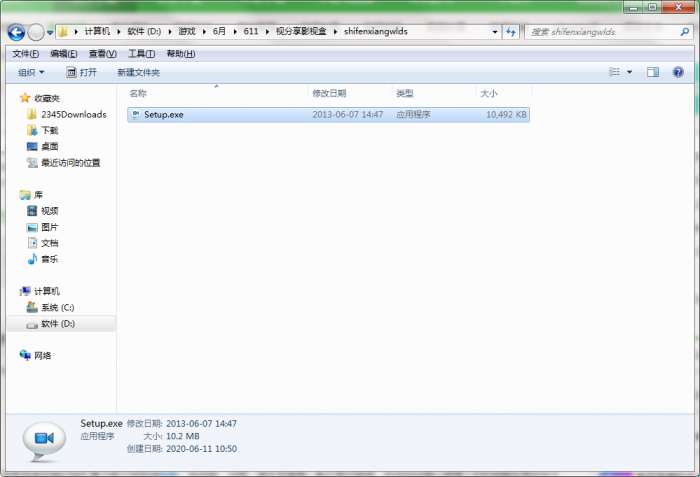This screenshot has height=477, width=700.
Task: Open 2345Downloads favorite folder
Action: (74, 114)
